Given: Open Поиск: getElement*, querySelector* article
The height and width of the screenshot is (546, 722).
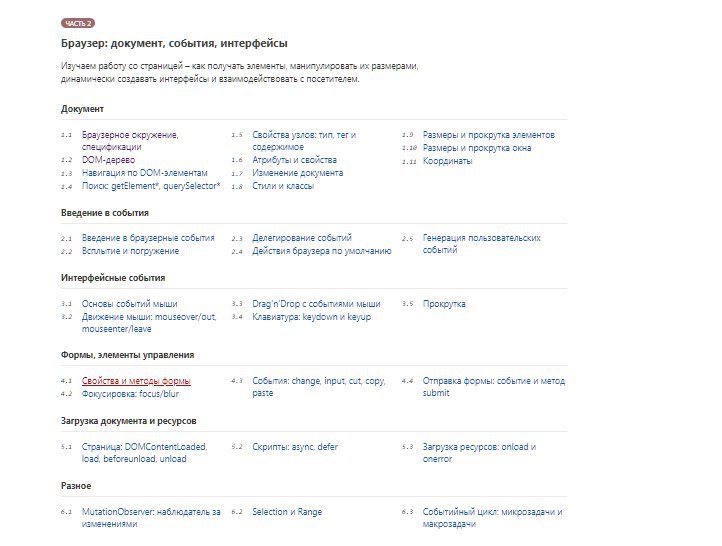Looking at the screenshot, I should 151,186.
